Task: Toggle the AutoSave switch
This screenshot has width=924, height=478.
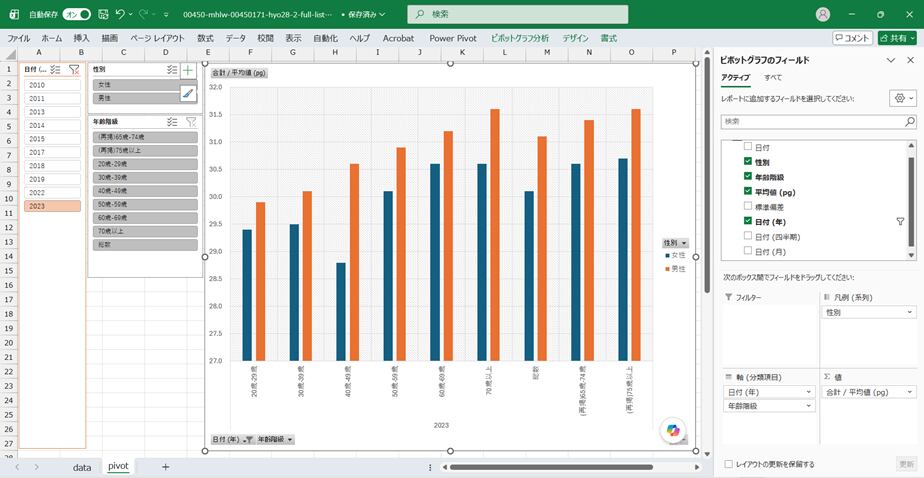Action: click(x=77, y=14)
